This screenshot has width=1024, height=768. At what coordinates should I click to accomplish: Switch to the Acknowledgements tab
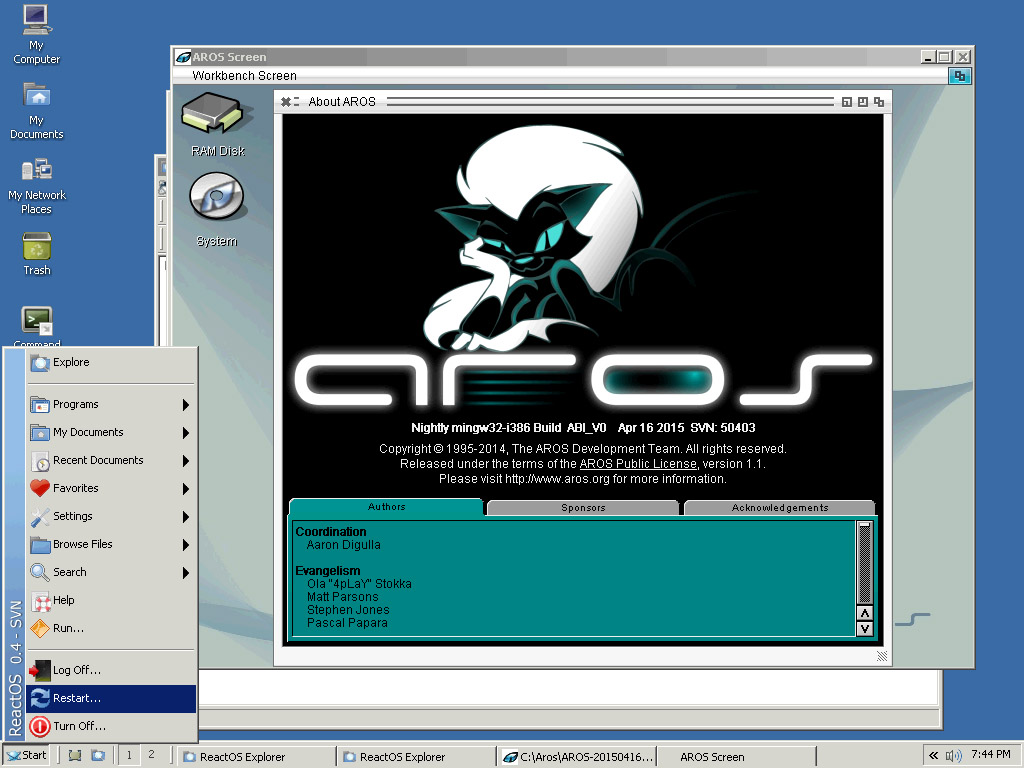pyautogui.click(x=780, y=508)
